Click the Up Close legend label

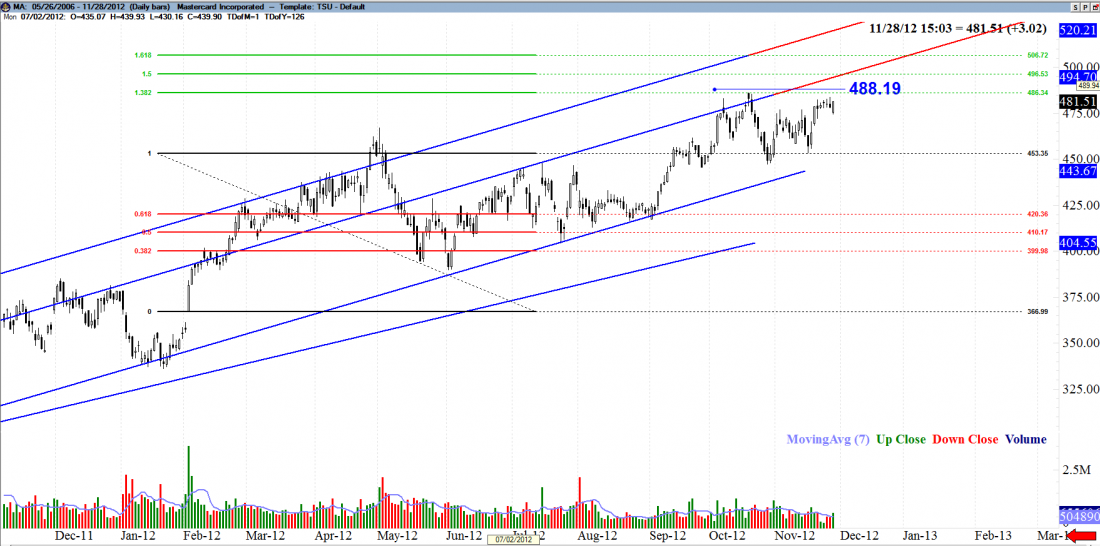tap(901, 439)
